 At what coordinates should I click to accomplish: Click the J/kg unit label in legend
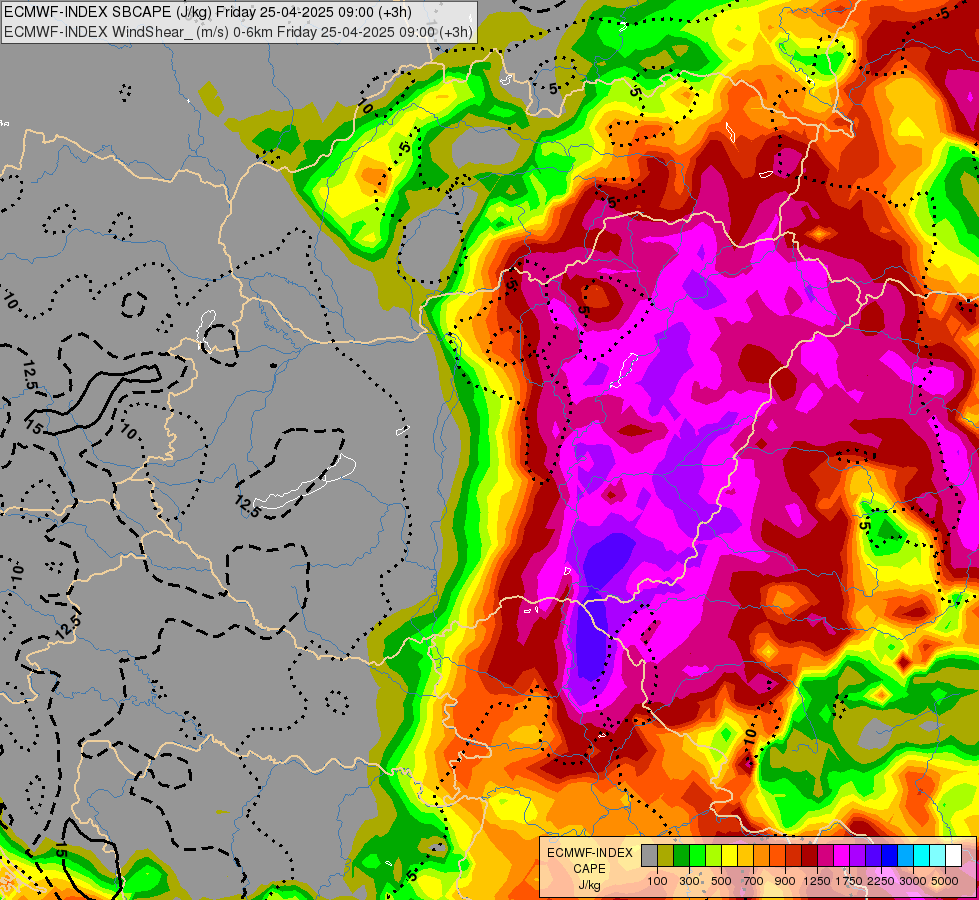(x=589, y=886)
